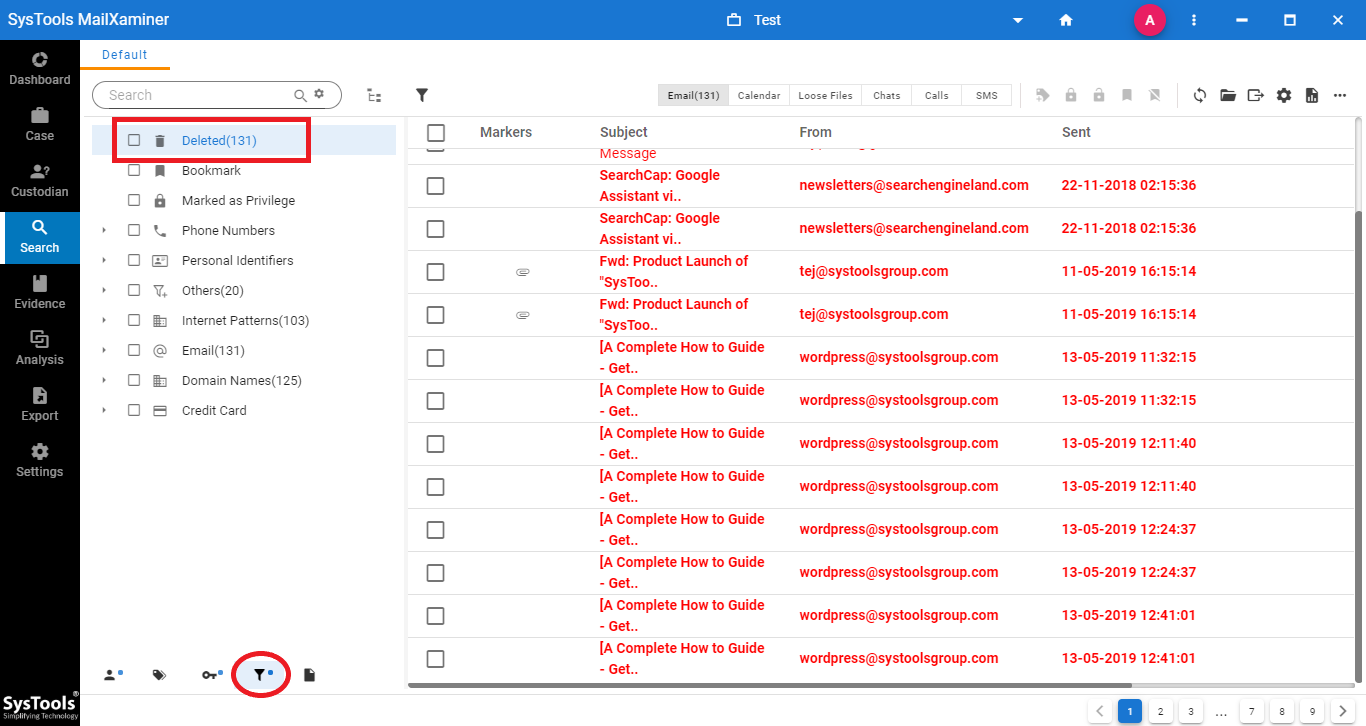Switch to the Calendar tab

(x=759, y=95)
